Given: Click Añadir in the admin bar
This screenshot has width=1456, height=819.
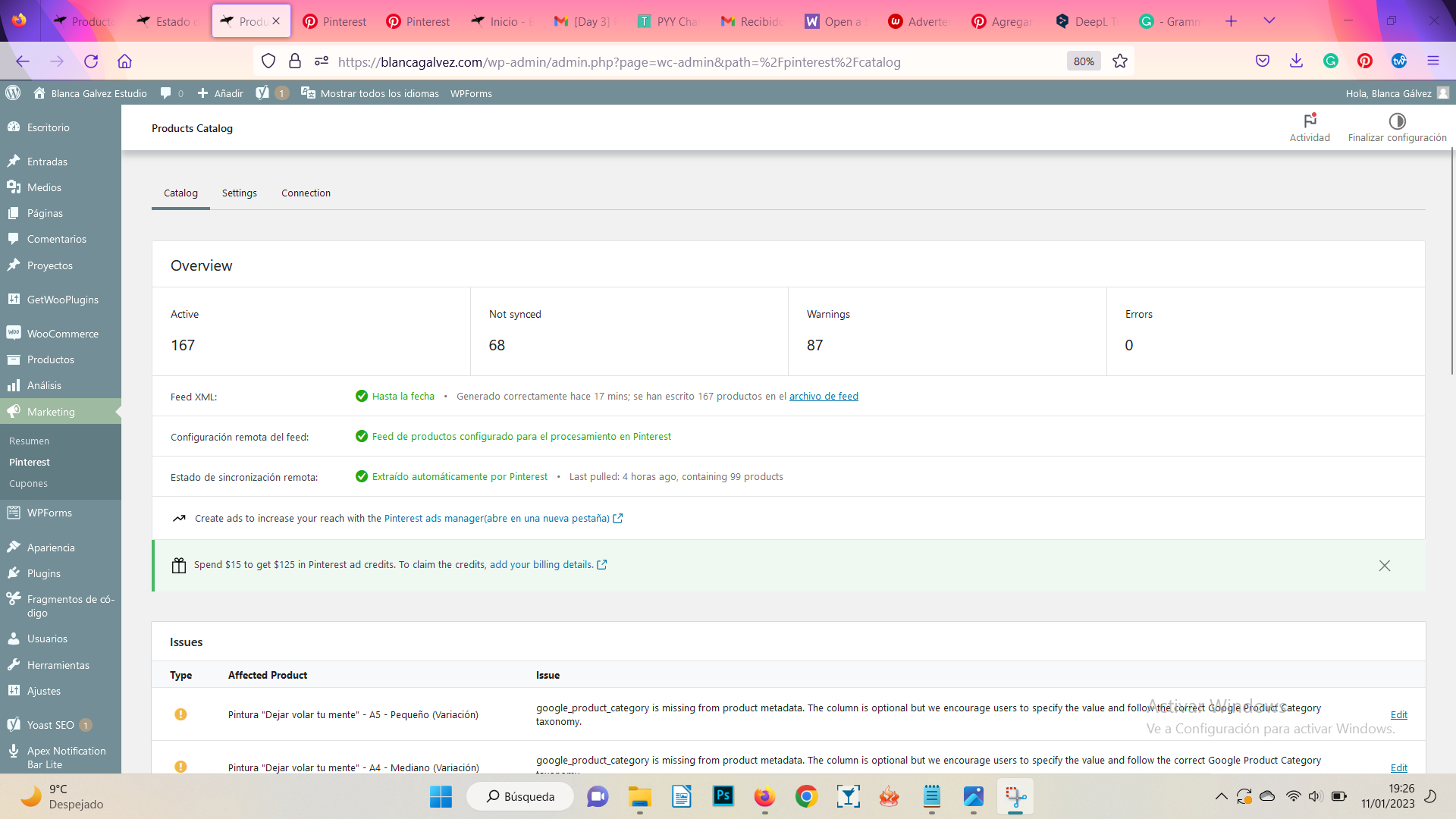Looking at the screenshot, I should click(221, 93).
